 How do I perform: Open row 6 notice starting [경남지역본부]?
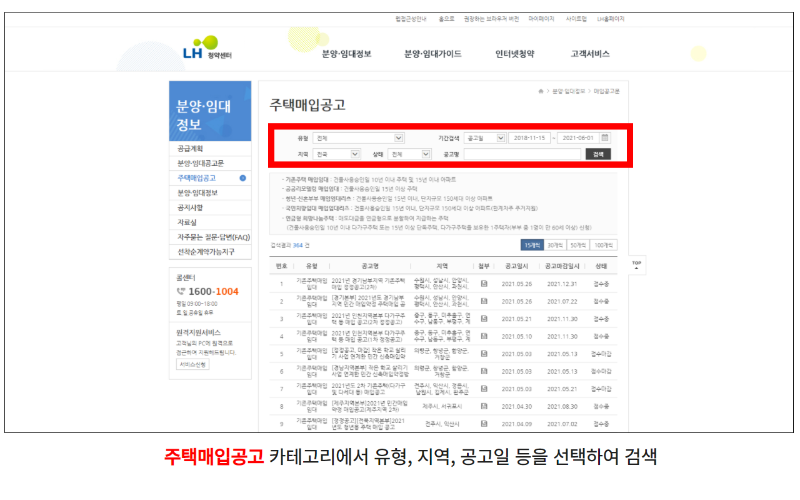coord(370,371)
